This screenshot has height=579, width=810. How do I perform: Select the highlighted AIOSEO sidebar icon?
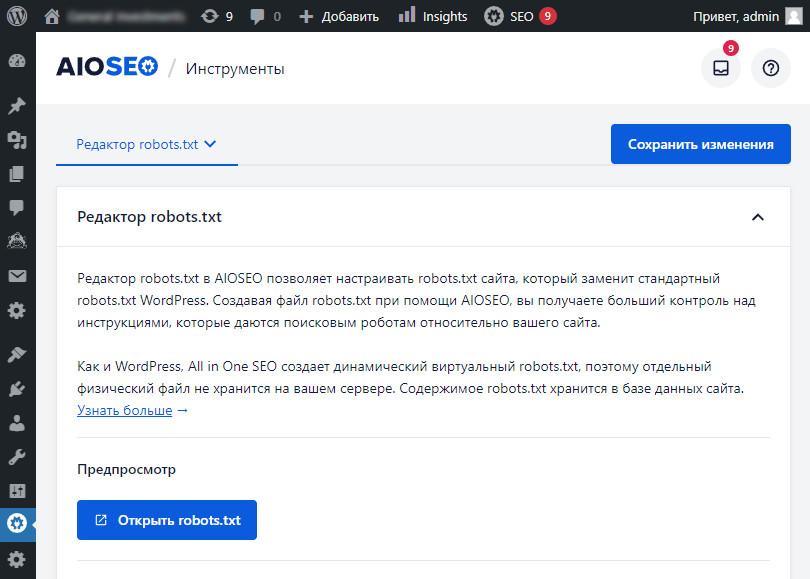coord(17,524)
